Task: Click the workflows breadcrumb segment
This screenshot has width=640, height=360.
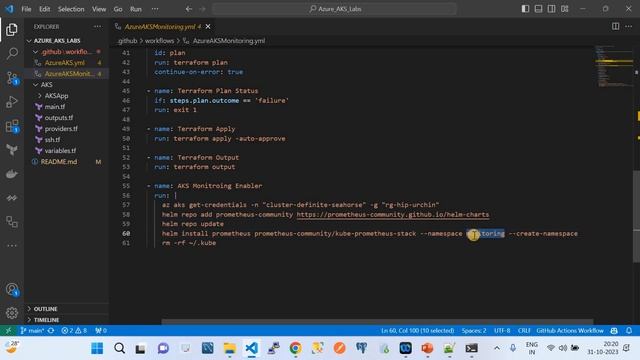Action: [x=159, y=41]
